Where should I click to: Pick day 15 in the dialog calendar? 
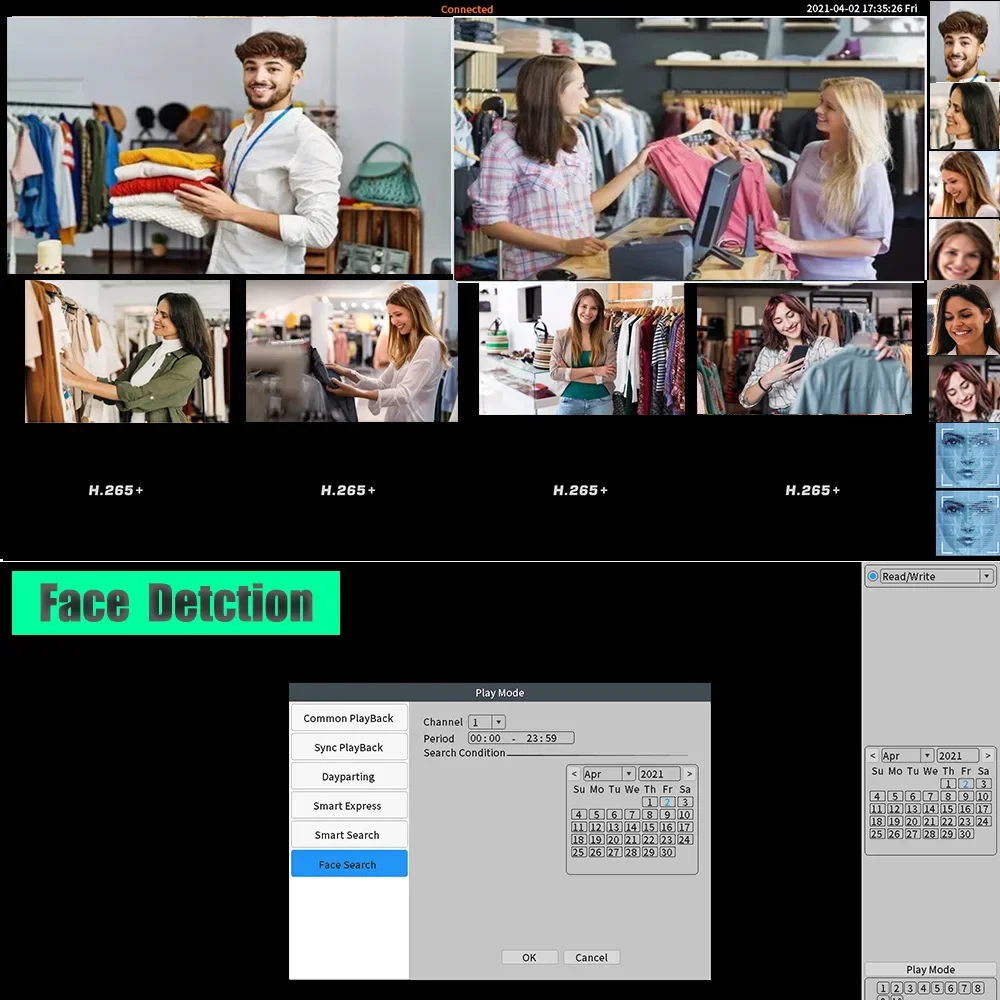(x=649, y=827)
